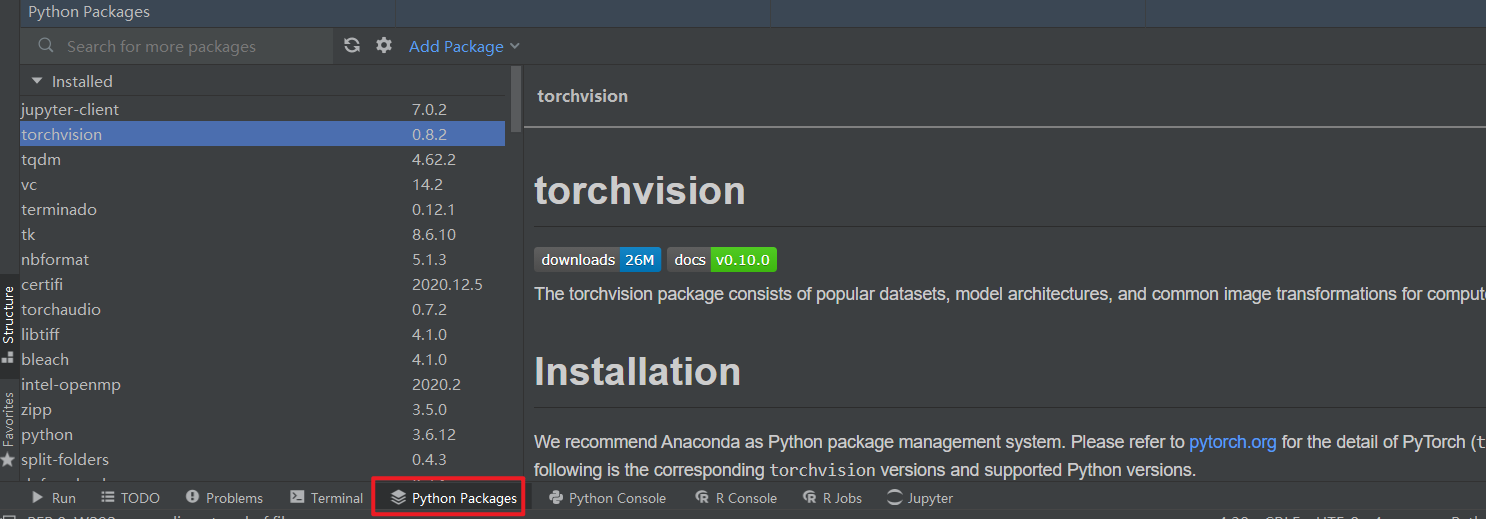Viewport: 1486px width, 519px height.
Task: Open the R Console tab
Action: (x=735, y=498)
